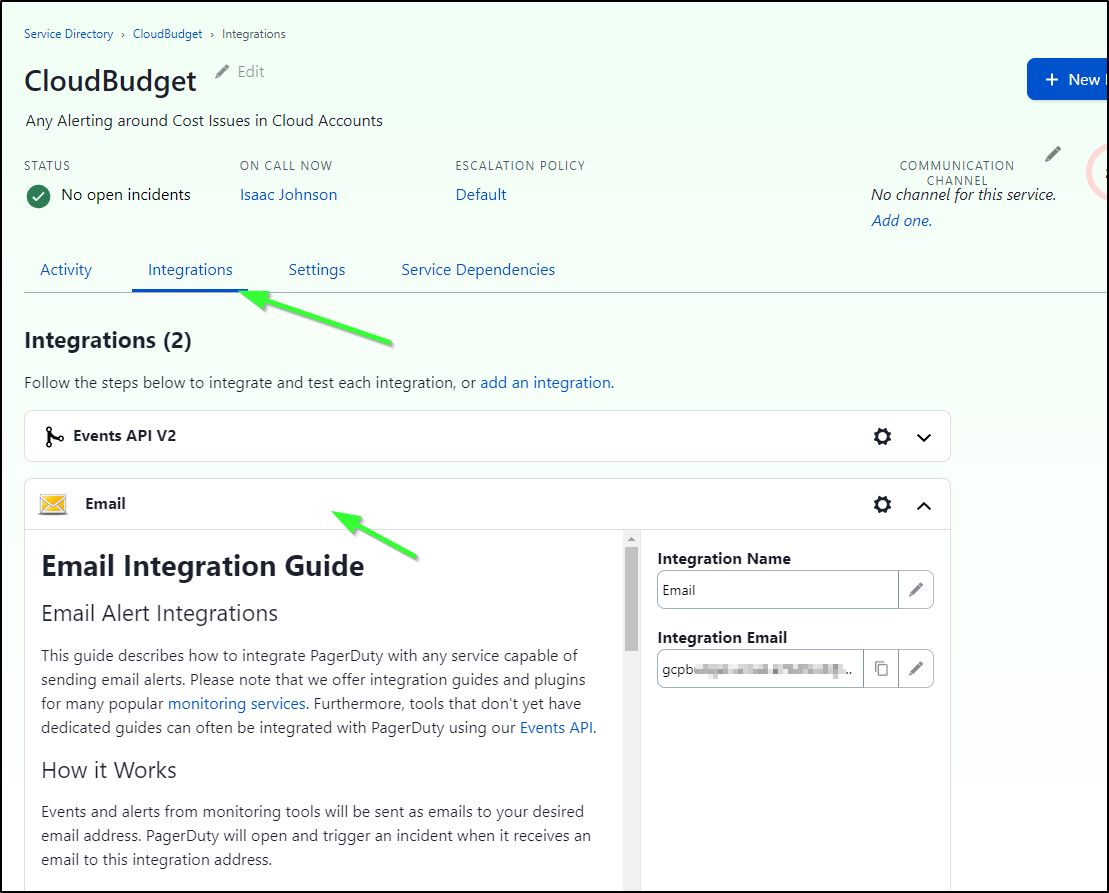This screenshot has height=893, width=1109.
Task: Edit the communication channel with the pencil icon
Action: point(1053,153)
